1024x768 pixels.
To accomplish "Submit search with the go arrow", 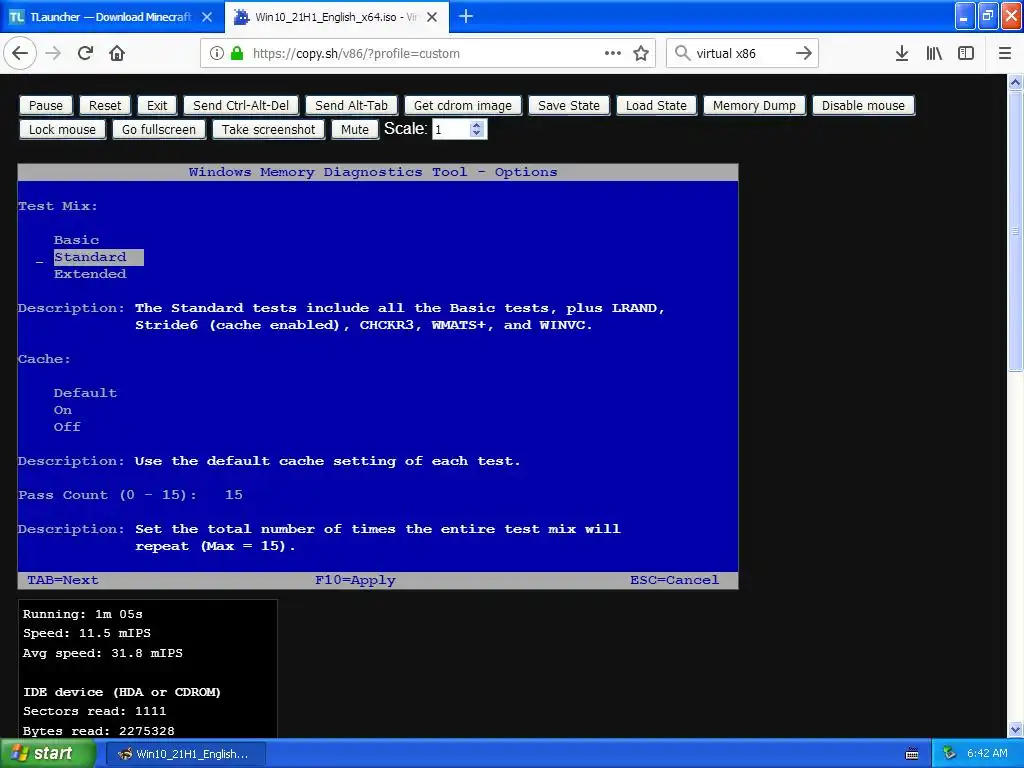I will (x=804, y=54).
